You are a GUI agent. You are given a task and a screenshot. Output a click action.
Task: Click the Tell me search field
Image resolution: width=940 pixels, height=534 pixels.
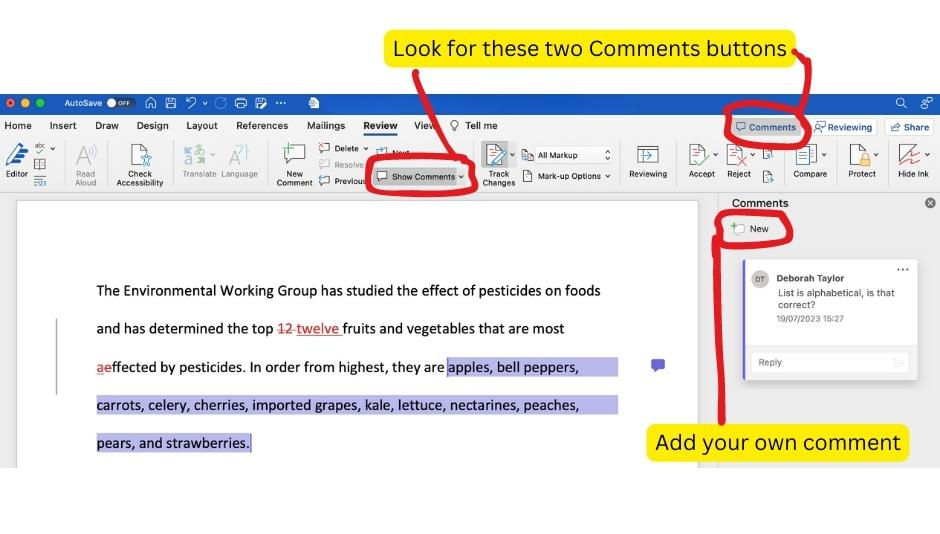(474, 126)
